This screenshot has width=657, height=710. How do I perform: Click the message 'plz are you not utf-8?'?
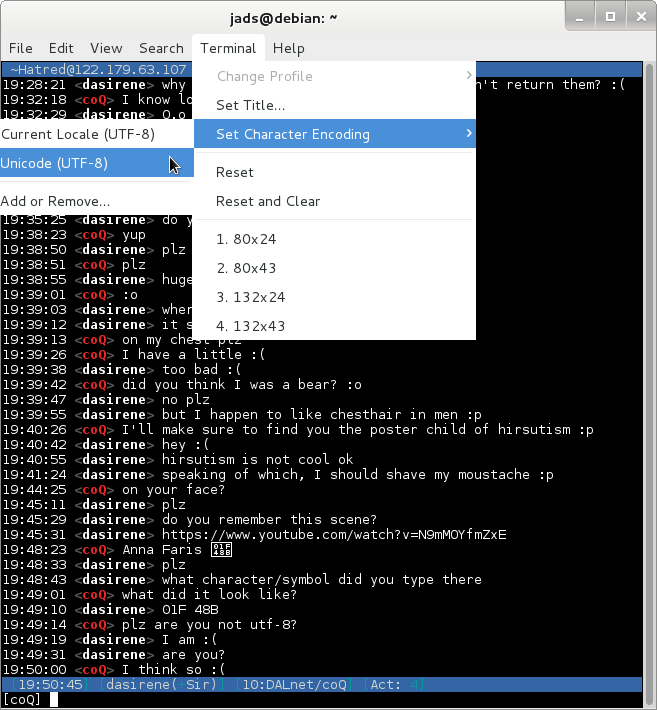coord(209,625)
